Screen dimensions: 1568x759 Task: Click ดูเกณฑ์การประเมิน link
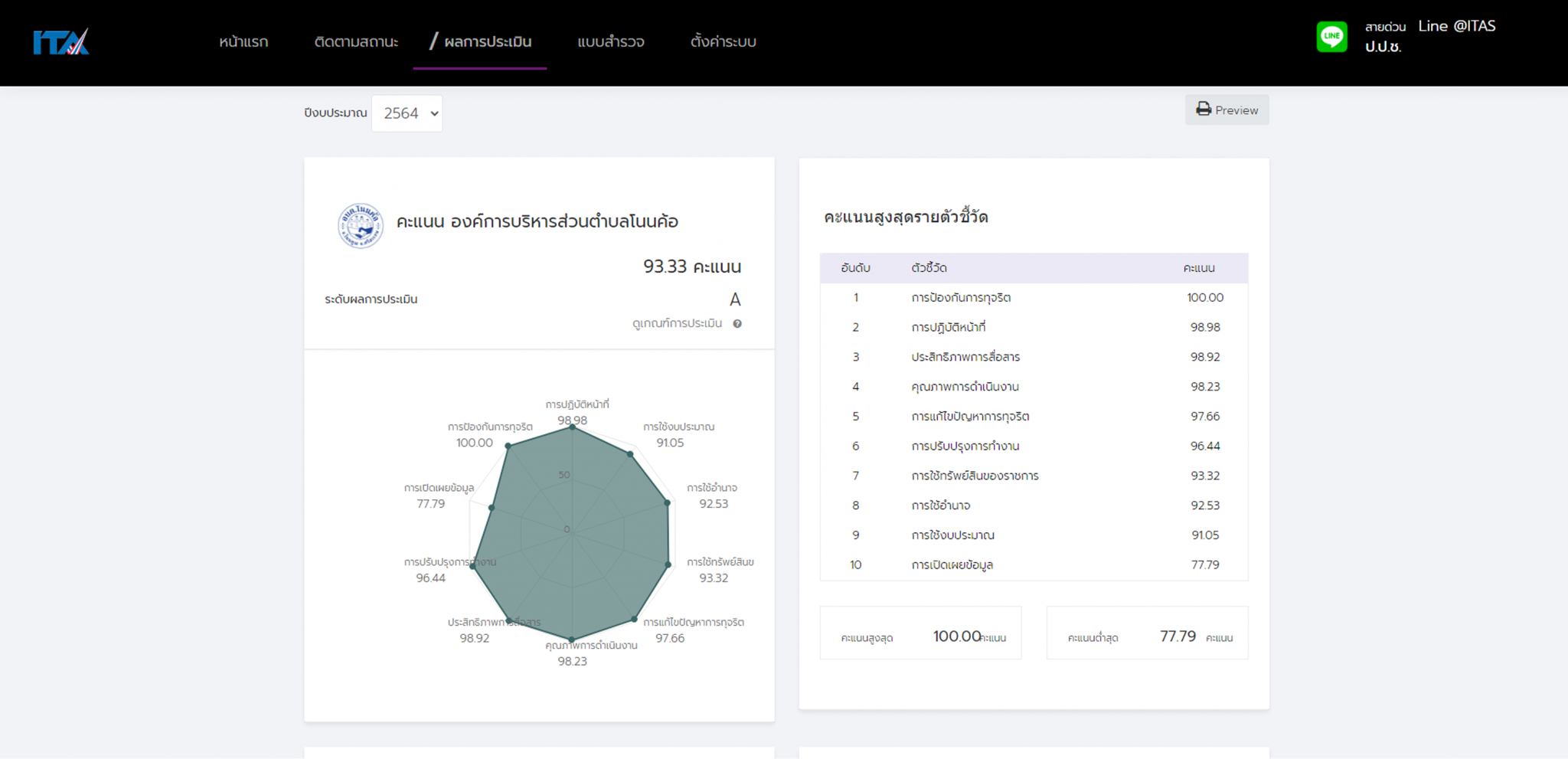[x=677, y=323]
